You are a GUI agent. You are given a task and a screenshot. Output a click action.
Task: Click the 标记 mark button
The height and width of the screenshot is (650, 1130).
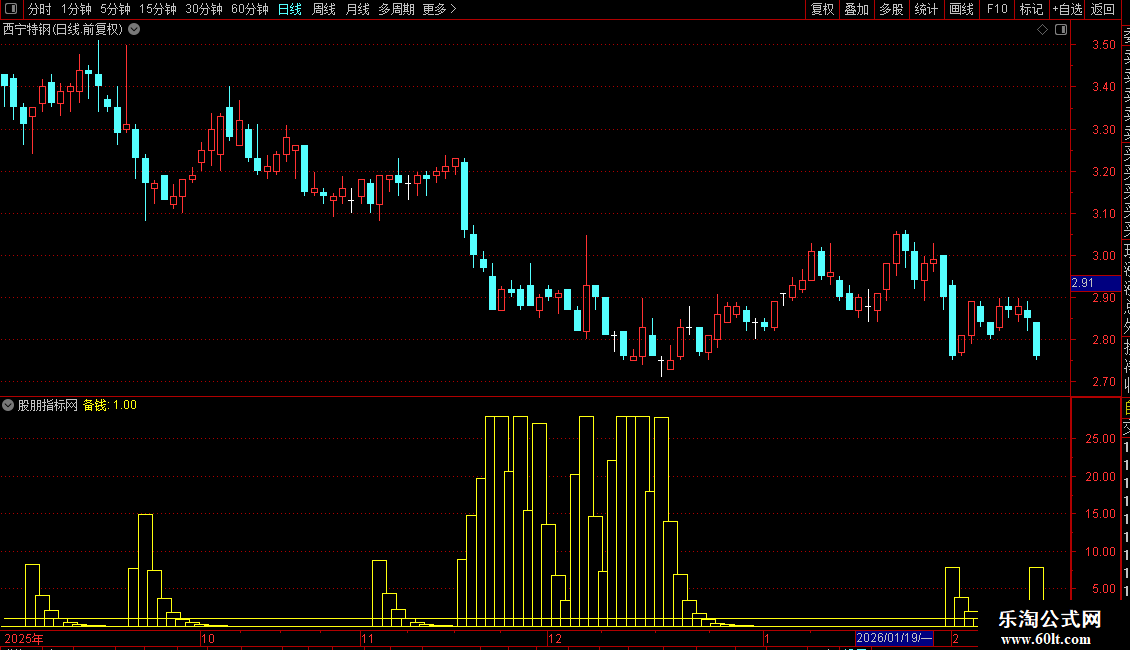[x=1031, y=9]
